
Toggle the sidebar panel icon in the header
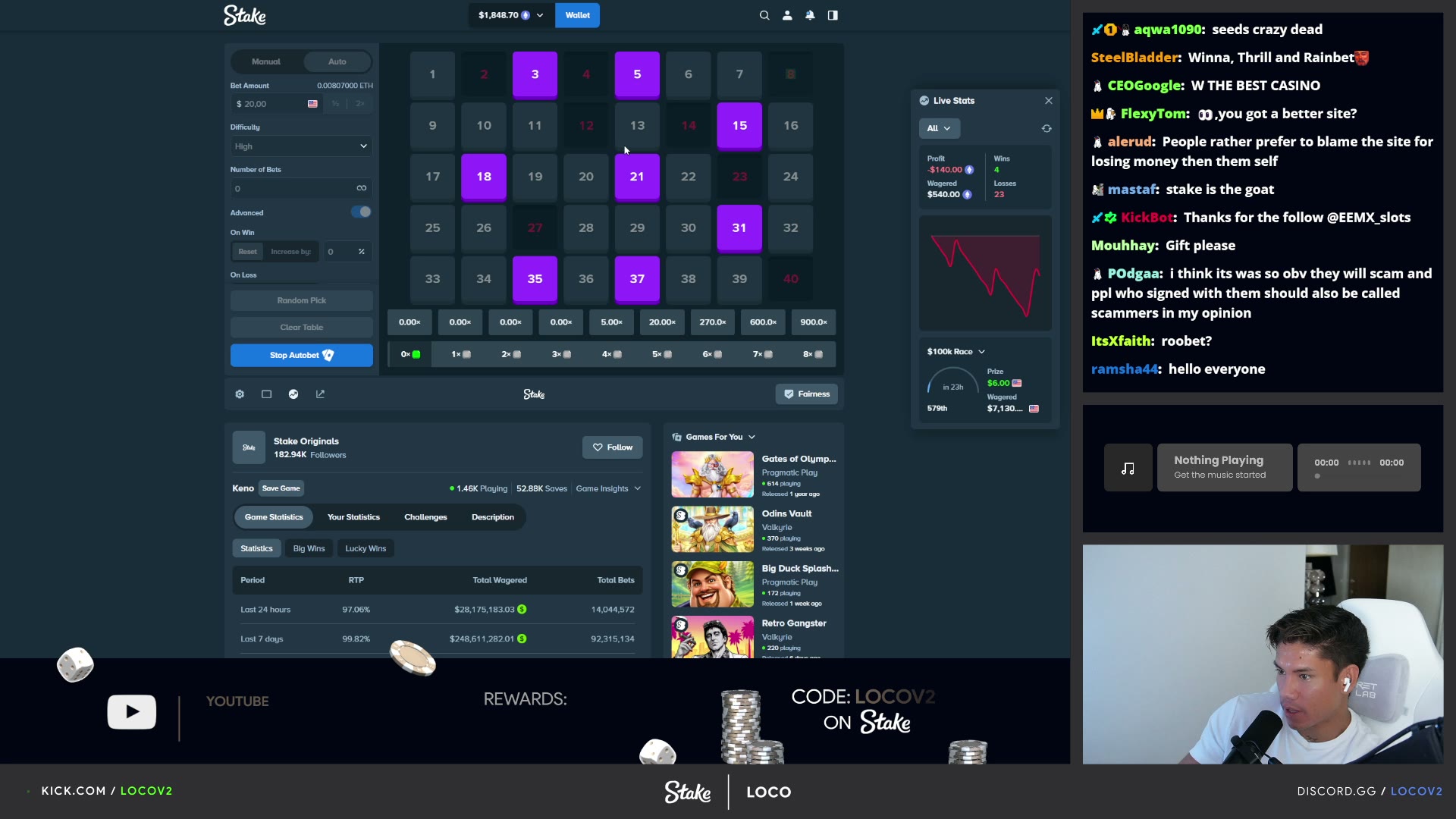pyautogui.click(x=833, y=15)
